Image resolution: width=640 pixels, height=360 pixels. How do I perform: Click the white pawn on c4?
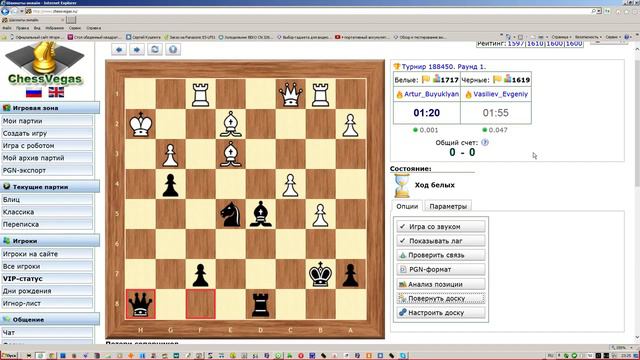[290, 184]
